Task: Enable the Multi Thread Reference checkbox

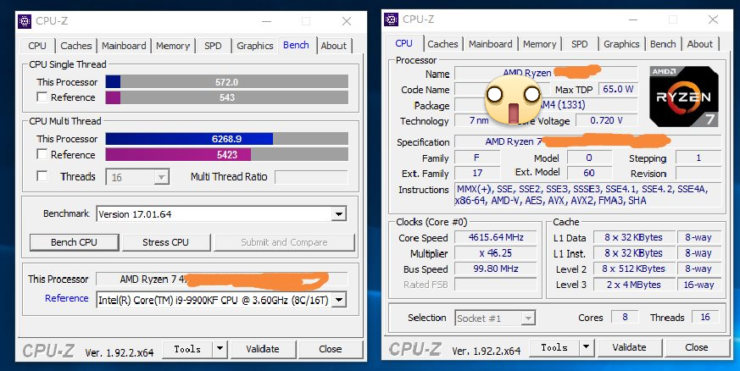Action: [42, 154]
